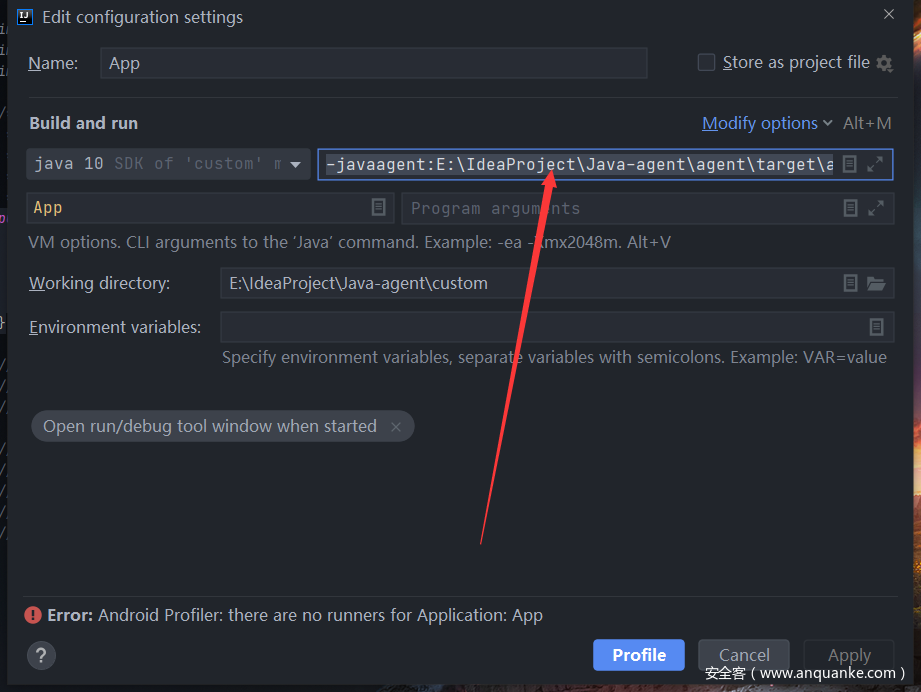Click insert macros icon in Working directory
This screenshot has width=921, height=692.
850,283
